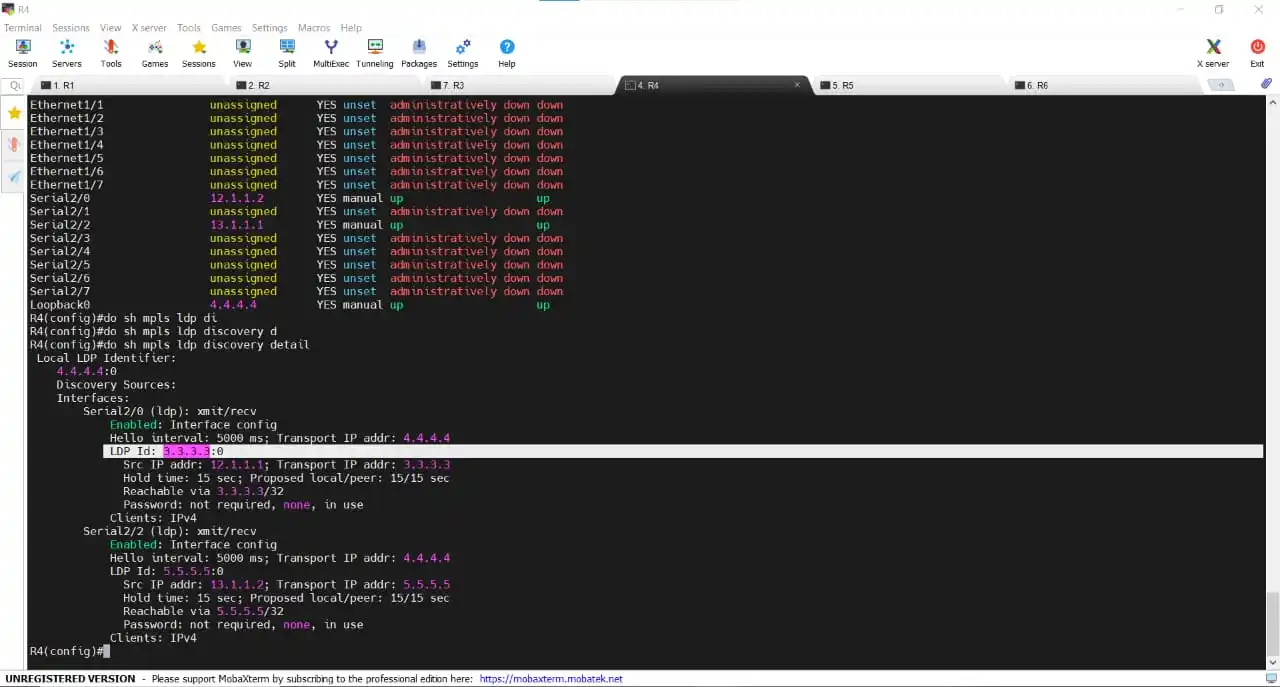Click the 'do sh mpls ldp discovery detail' command
Screen dimensions: 1280x687
[x=206, y=345]
